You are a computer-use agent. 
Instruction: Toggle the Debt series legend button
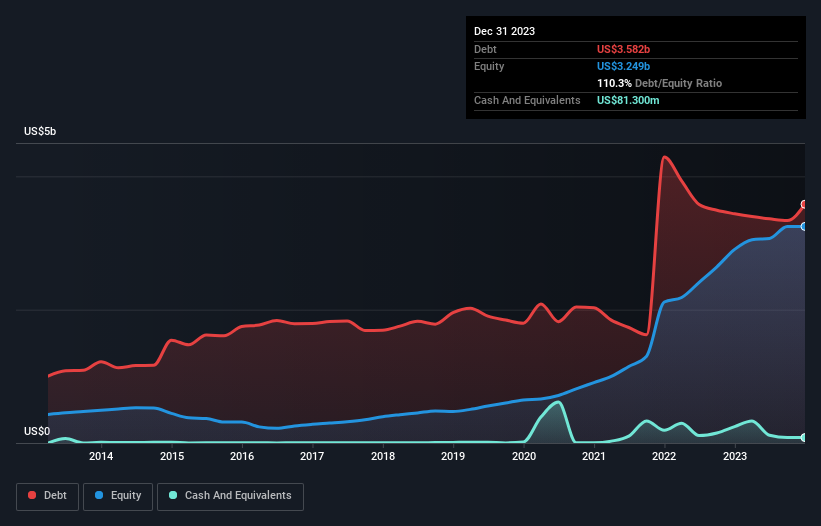[x=48, y=496]
